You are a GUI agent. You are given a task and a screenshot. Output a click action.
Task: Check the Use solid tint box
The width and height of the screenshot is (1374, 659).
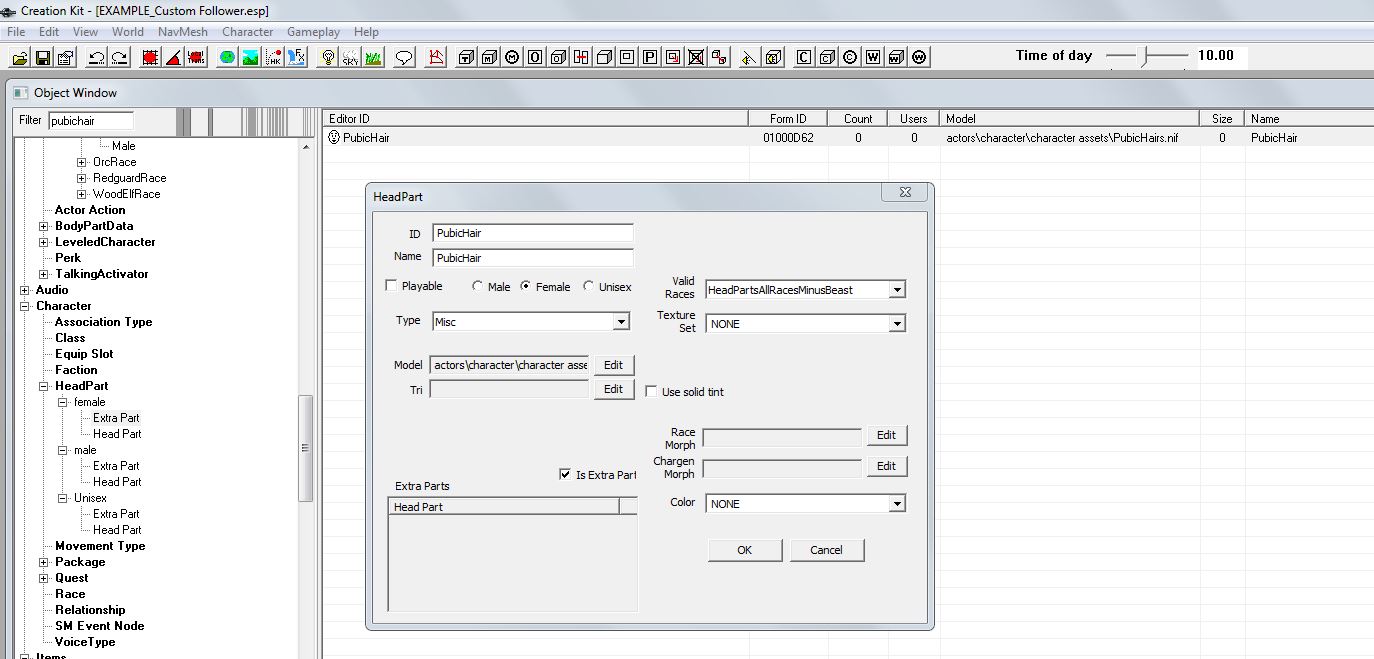(651, 392)
